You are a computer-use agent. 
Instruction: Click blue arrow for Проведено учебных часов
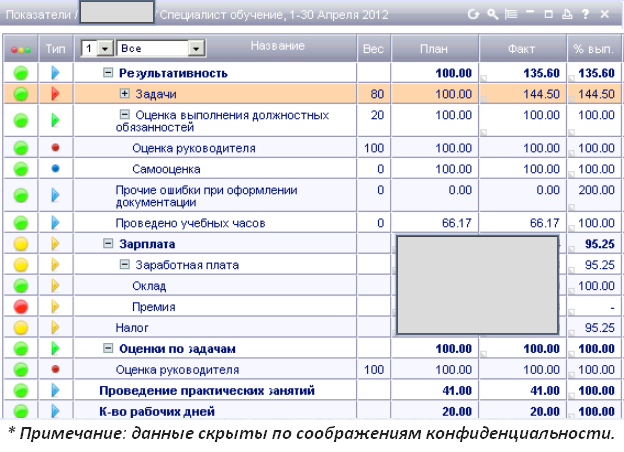(x=55, y=222)
